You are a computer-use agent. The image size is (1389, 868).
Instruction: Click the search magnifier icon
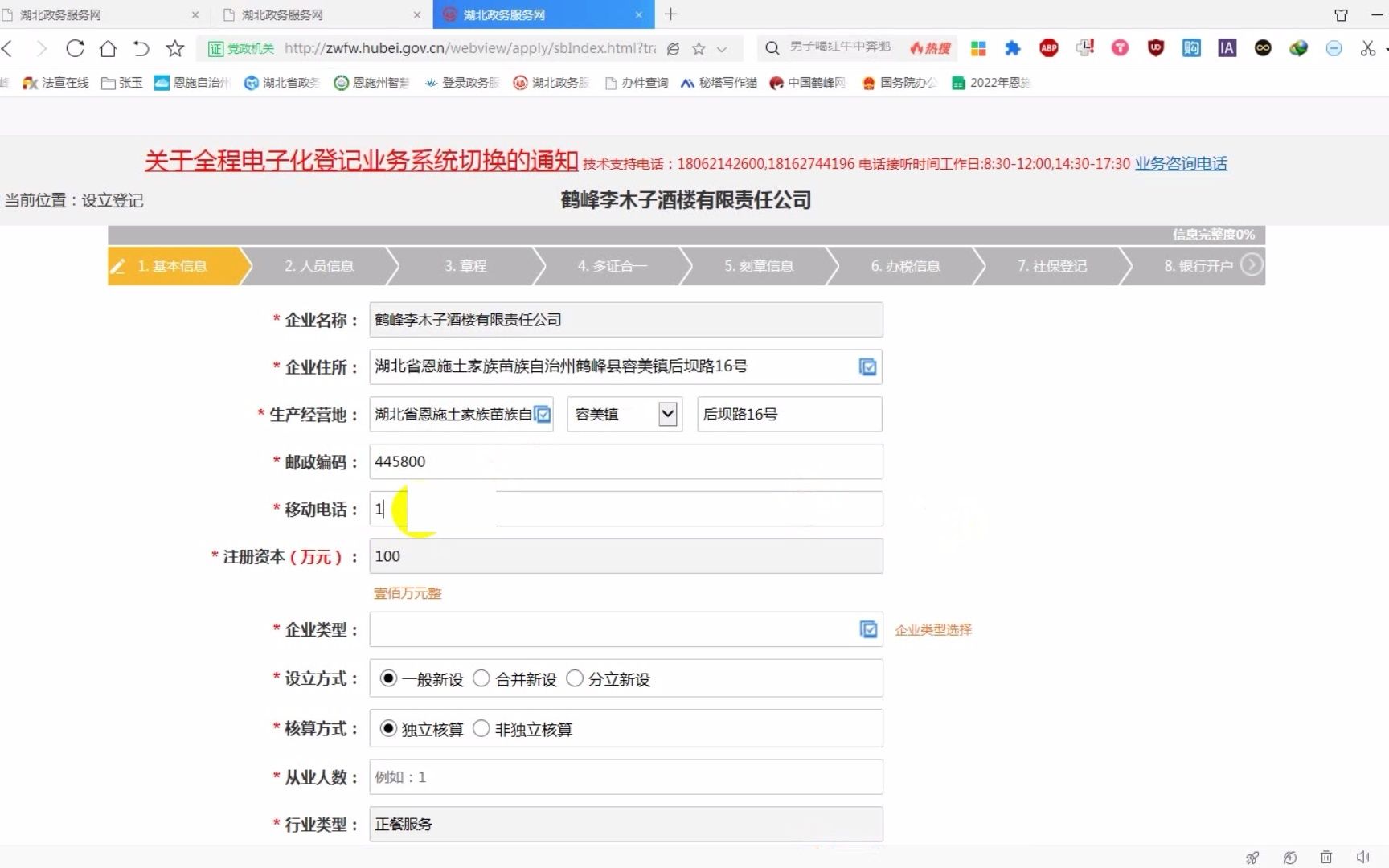click(x=772, y=48)
